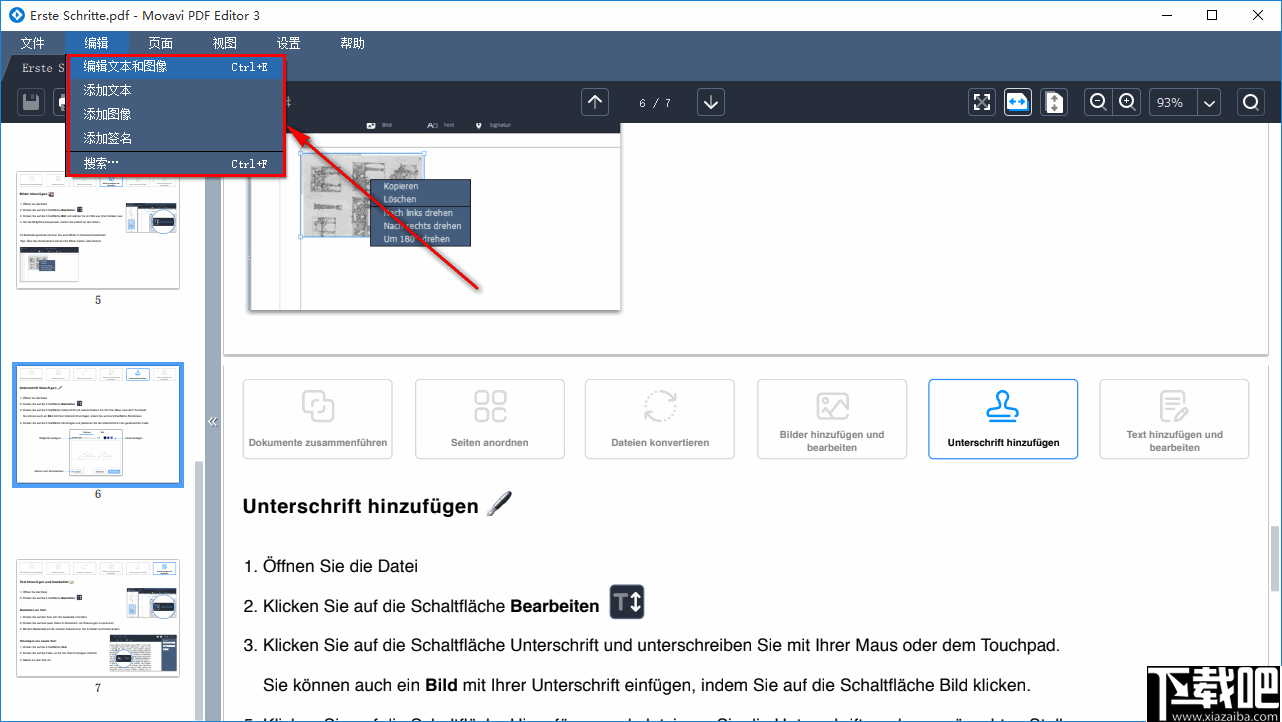Open the 视图 menu
Image resolution: width=1282 pixels, height=722 pixels.
point(224,43)
